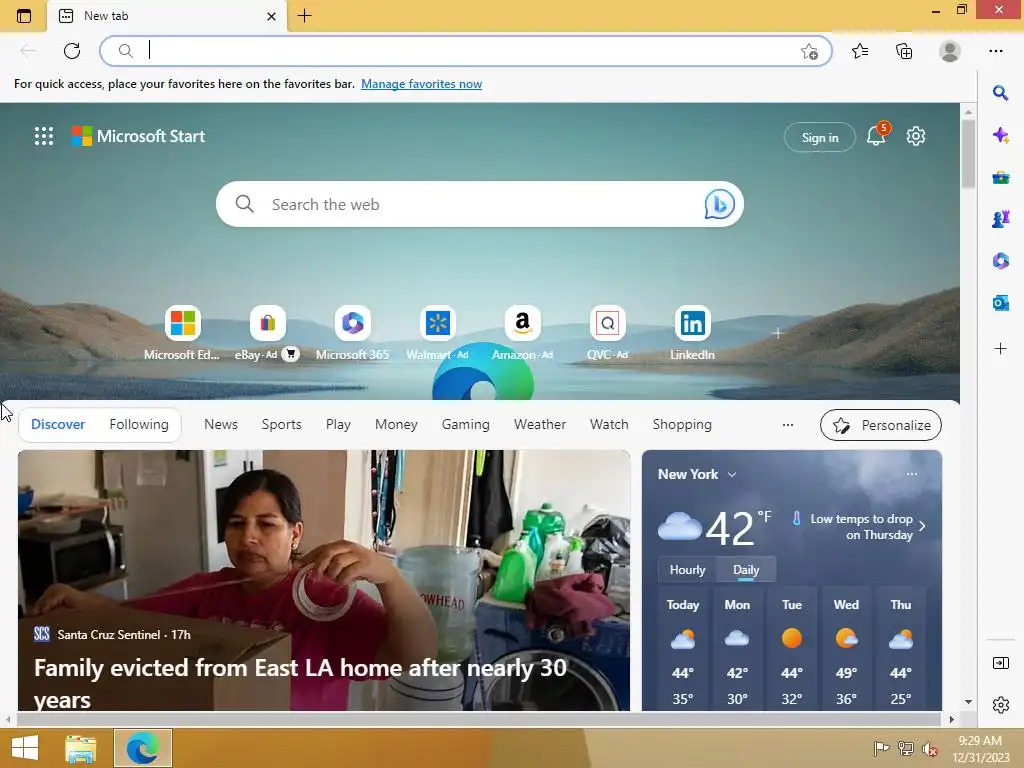Viewport: 1024px width, 768px height.
Task: Select Hourly weather forecast tab
Action: (688, 569)
